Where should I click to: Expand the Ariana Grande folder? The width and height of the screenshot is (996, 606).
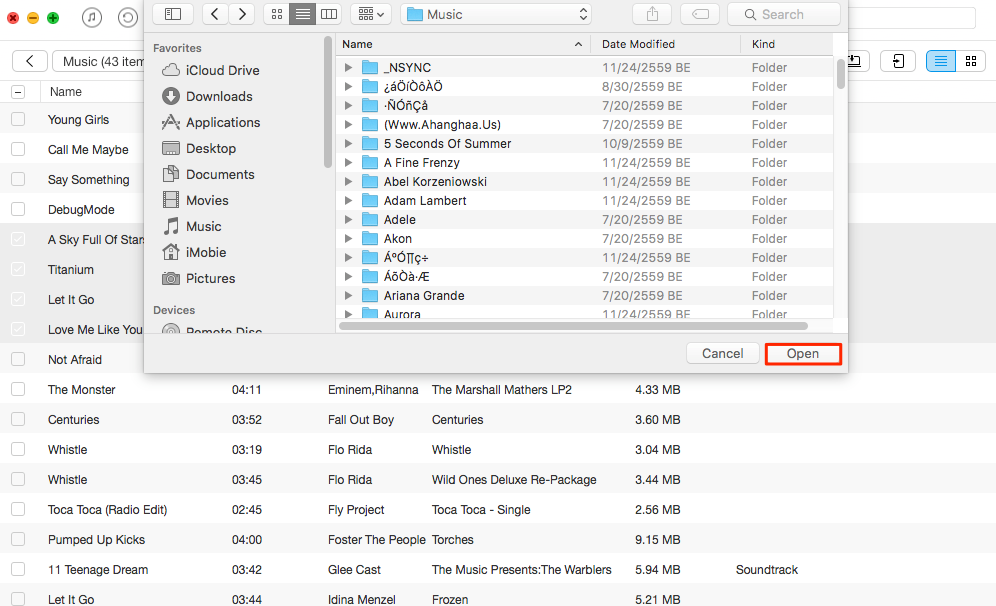[348, 296]
